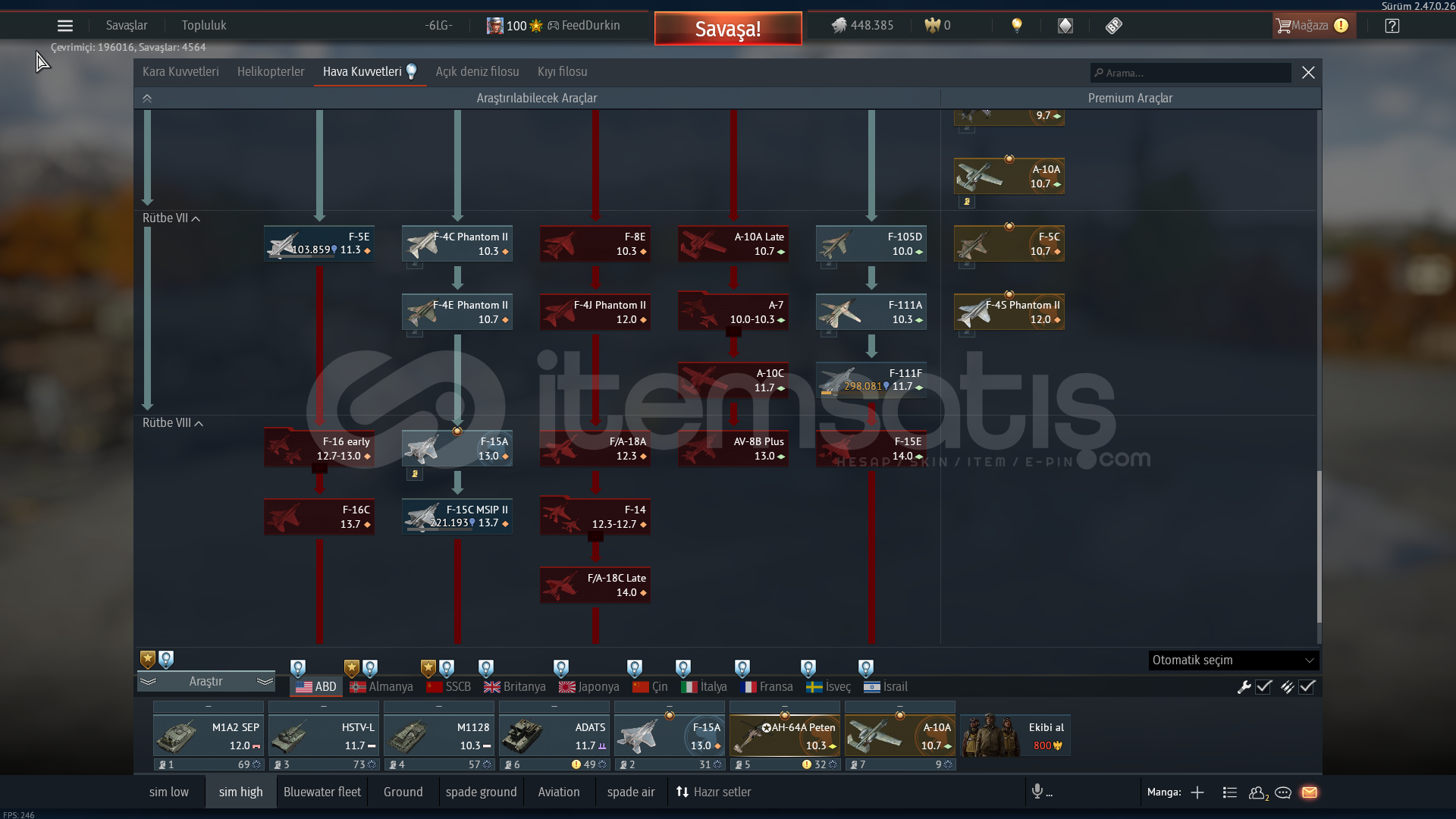Switch to Helikopterler tab

pos(271,72)
